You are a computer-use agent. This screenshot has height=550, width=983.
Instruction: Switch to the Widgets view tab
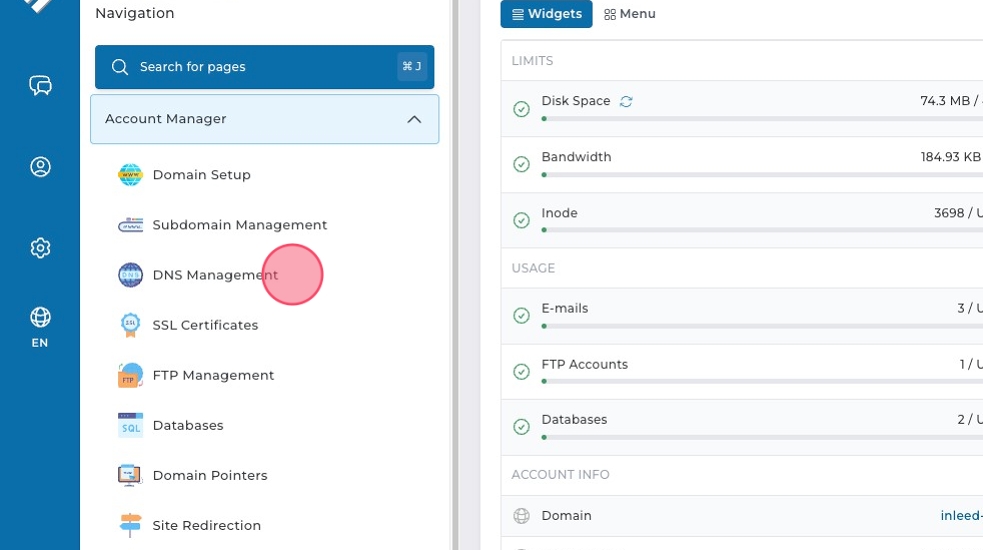pyautogui.click(x=546, y=14)
